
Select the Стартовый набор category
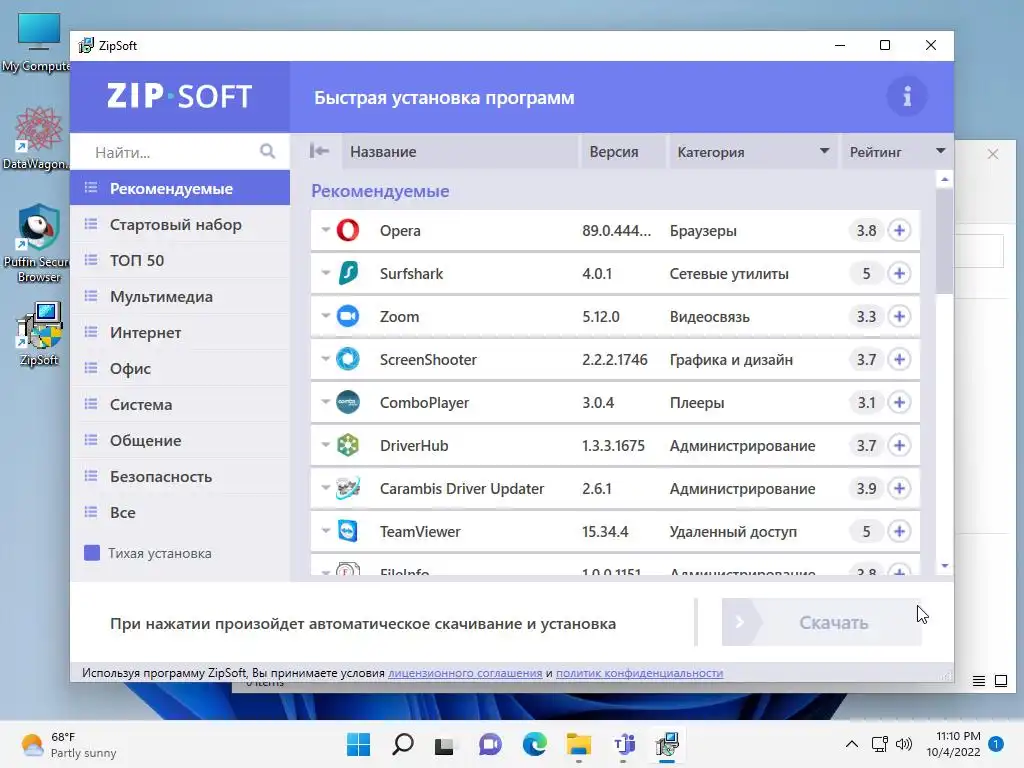point(180,224)
